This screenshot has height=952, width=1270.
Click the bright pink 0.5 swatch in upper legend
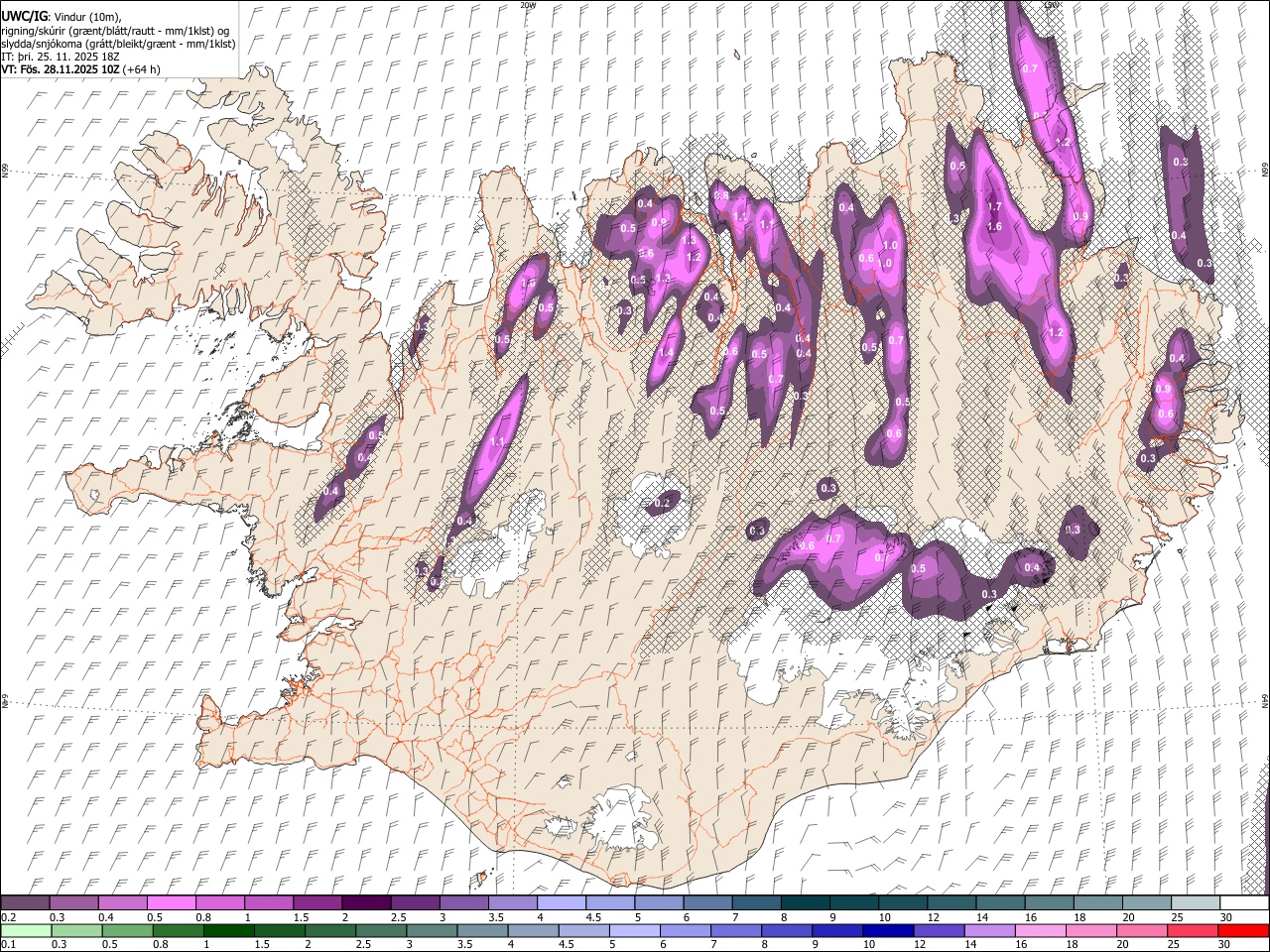171,902
